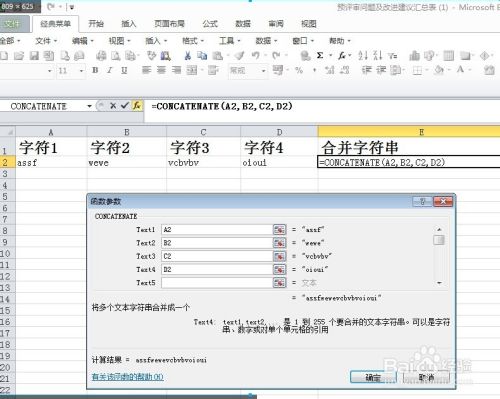Click the Save icon in the toolbar
The width and height of the screenshot is (500, 399).
[34, 56]
